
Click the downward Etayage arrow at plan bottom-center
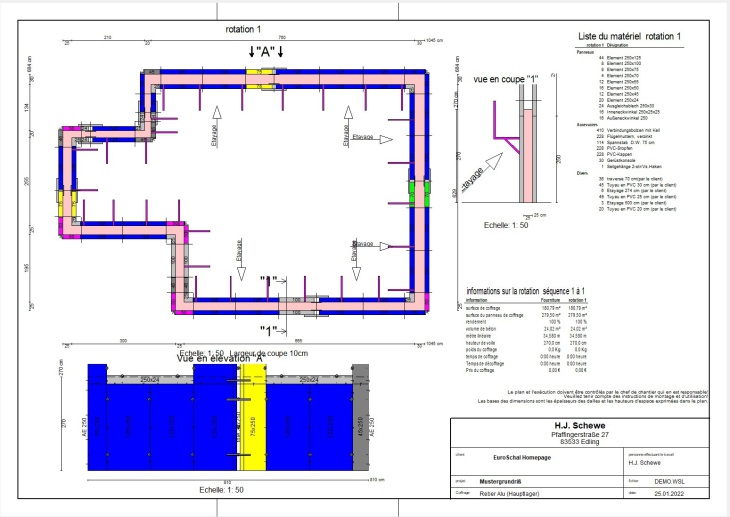pos(239,250)
